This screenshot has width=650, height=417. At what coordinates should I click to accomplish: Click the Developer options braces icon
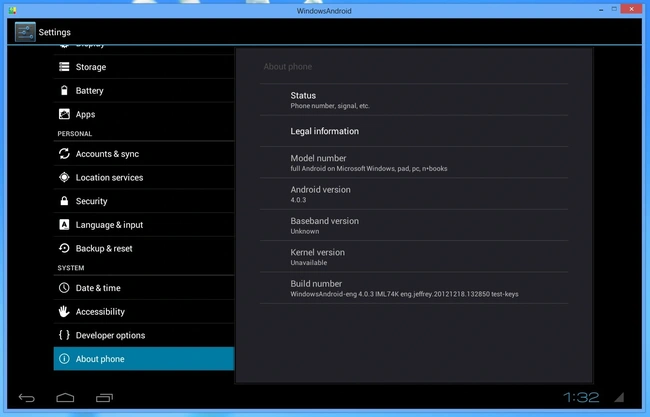click(64, 335)
